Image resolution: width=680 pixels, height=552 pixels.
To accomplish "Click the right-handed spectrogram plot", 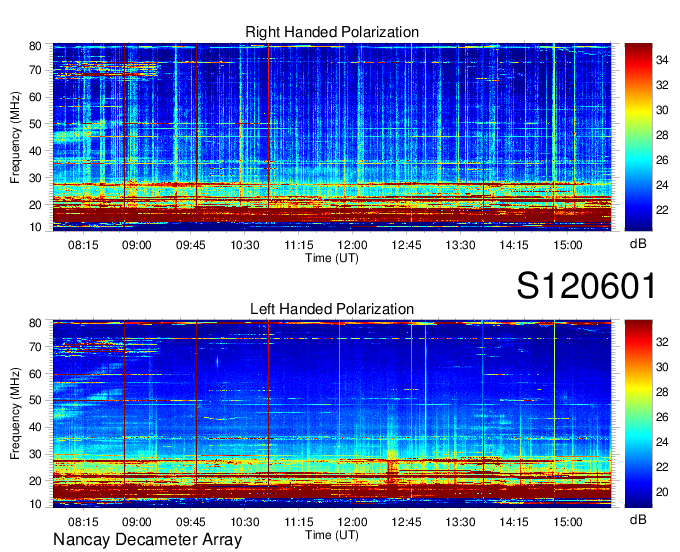I will click(x=332, y=137).
